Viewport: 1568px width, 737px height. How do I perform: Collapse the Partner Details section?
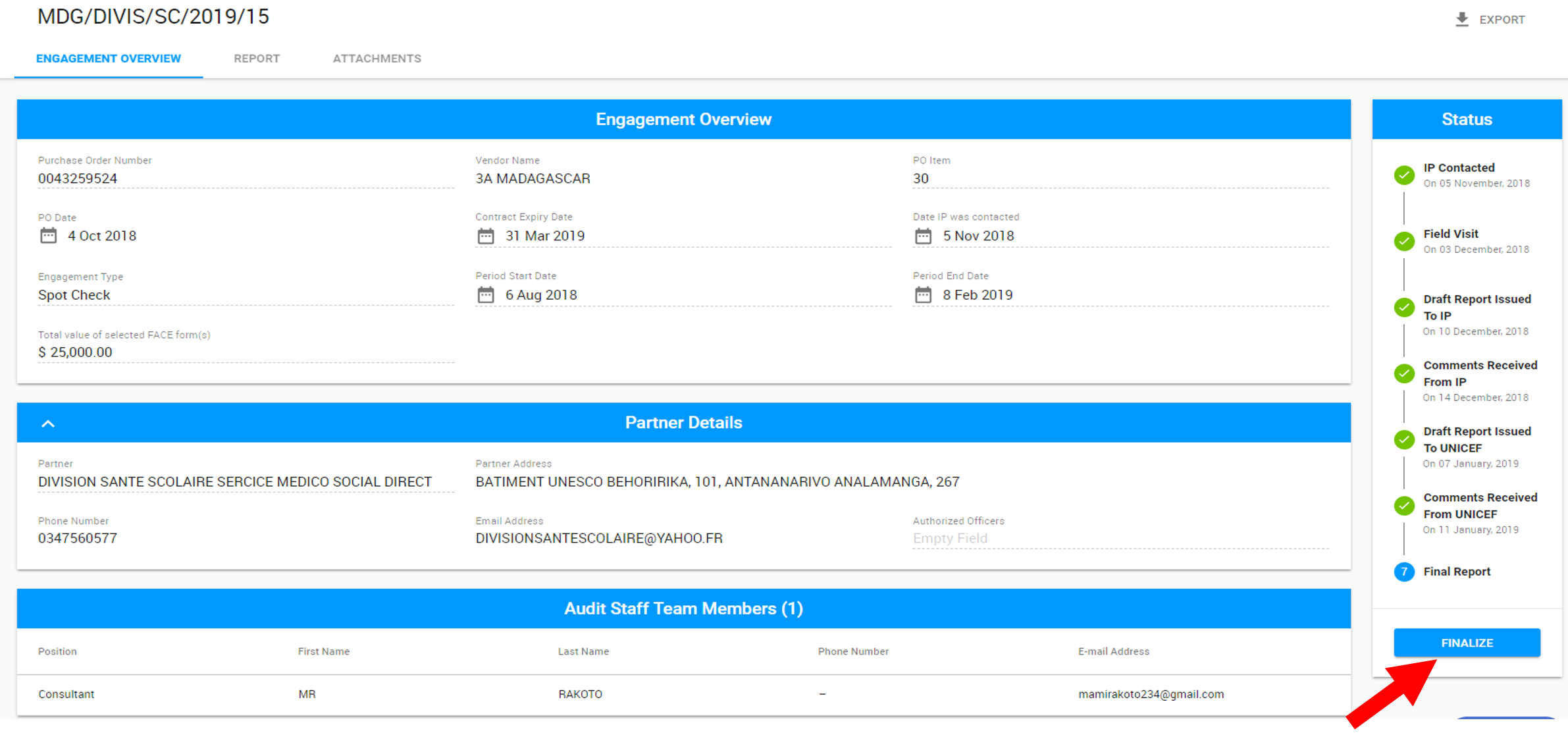[48, 422]
